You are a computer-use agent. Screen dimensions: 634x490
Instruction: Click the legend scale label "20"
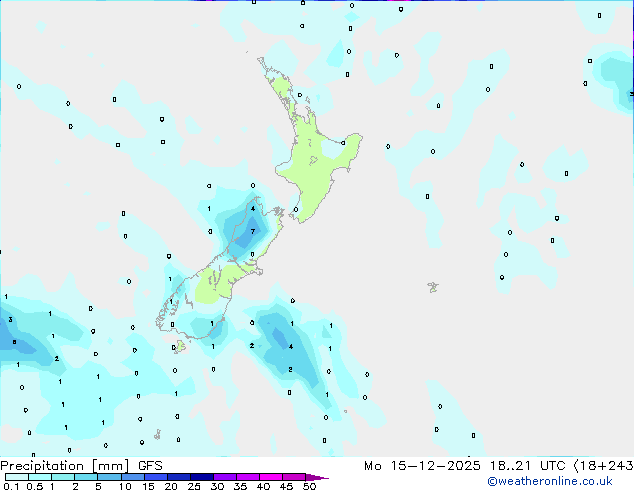tap(171, 486)
